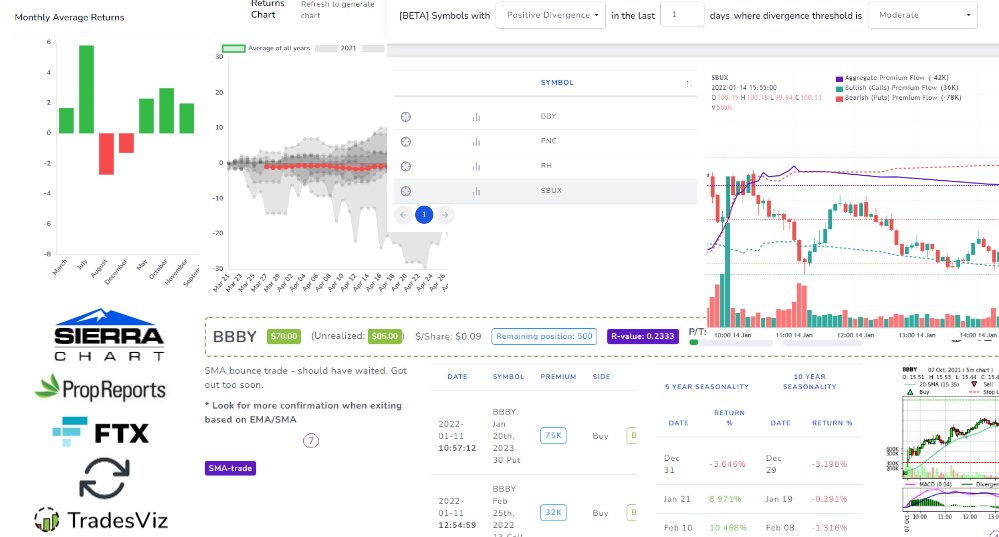Click the SYMBOL column header in symbols table
The width and height of the screenshot is (999, 537).
click(x=557, y=83)
